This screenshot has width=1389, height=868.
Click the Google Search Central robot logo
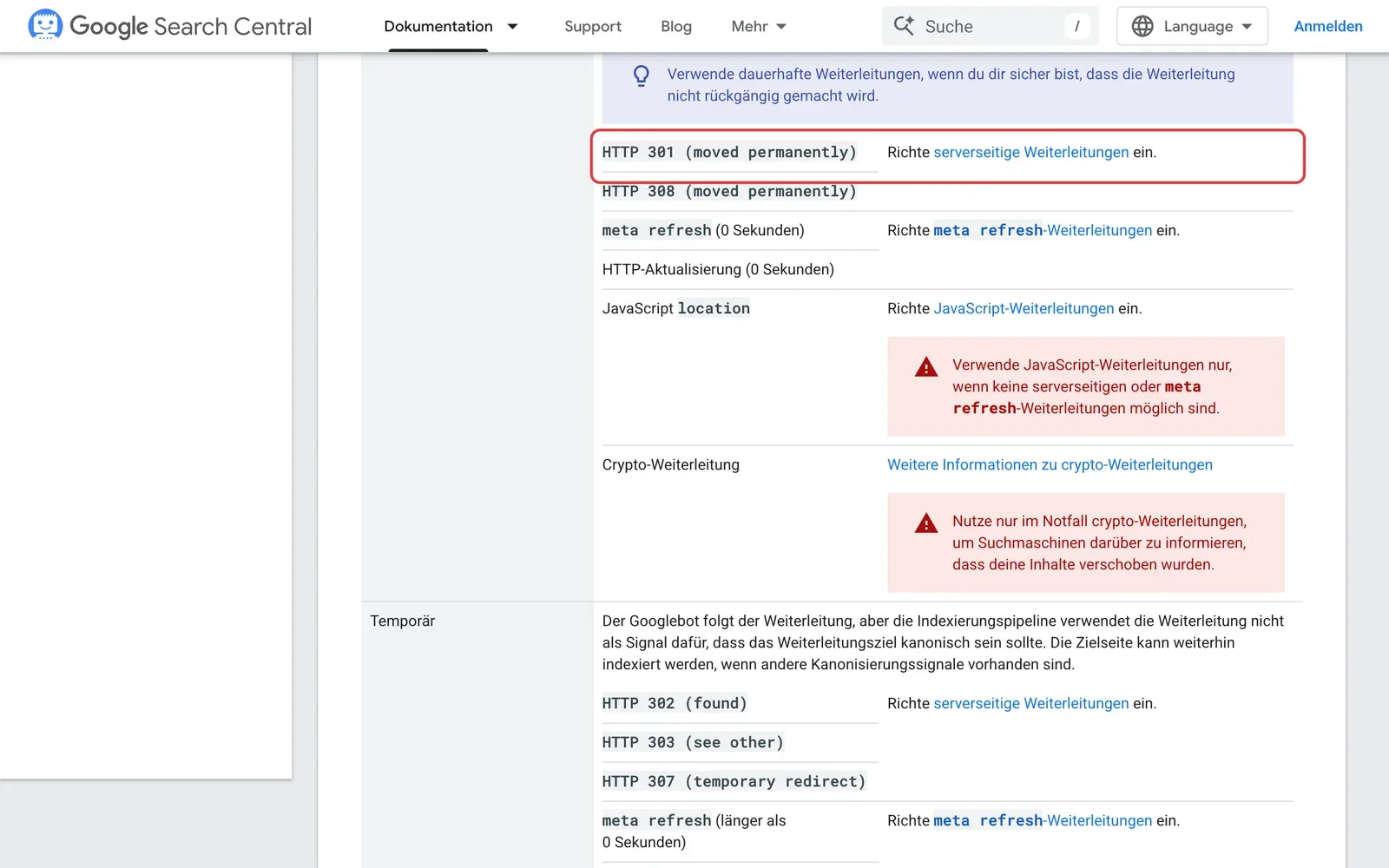pos(45,25)
